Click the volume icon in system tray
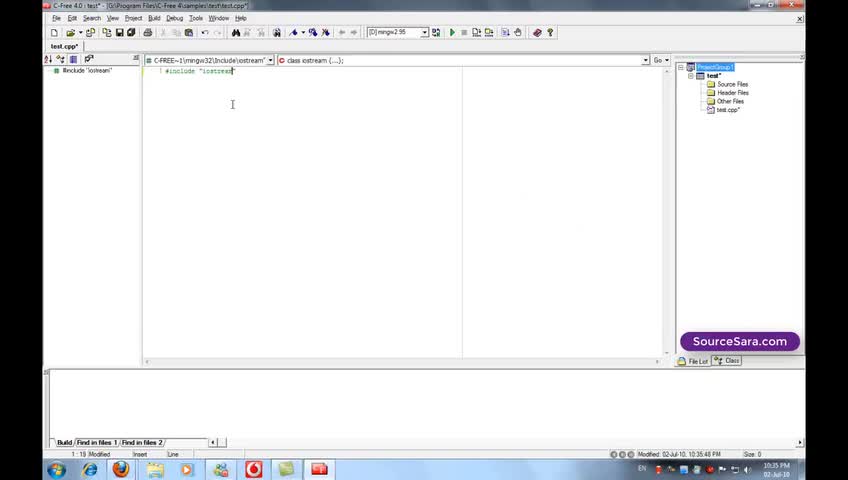 point(748,470)
